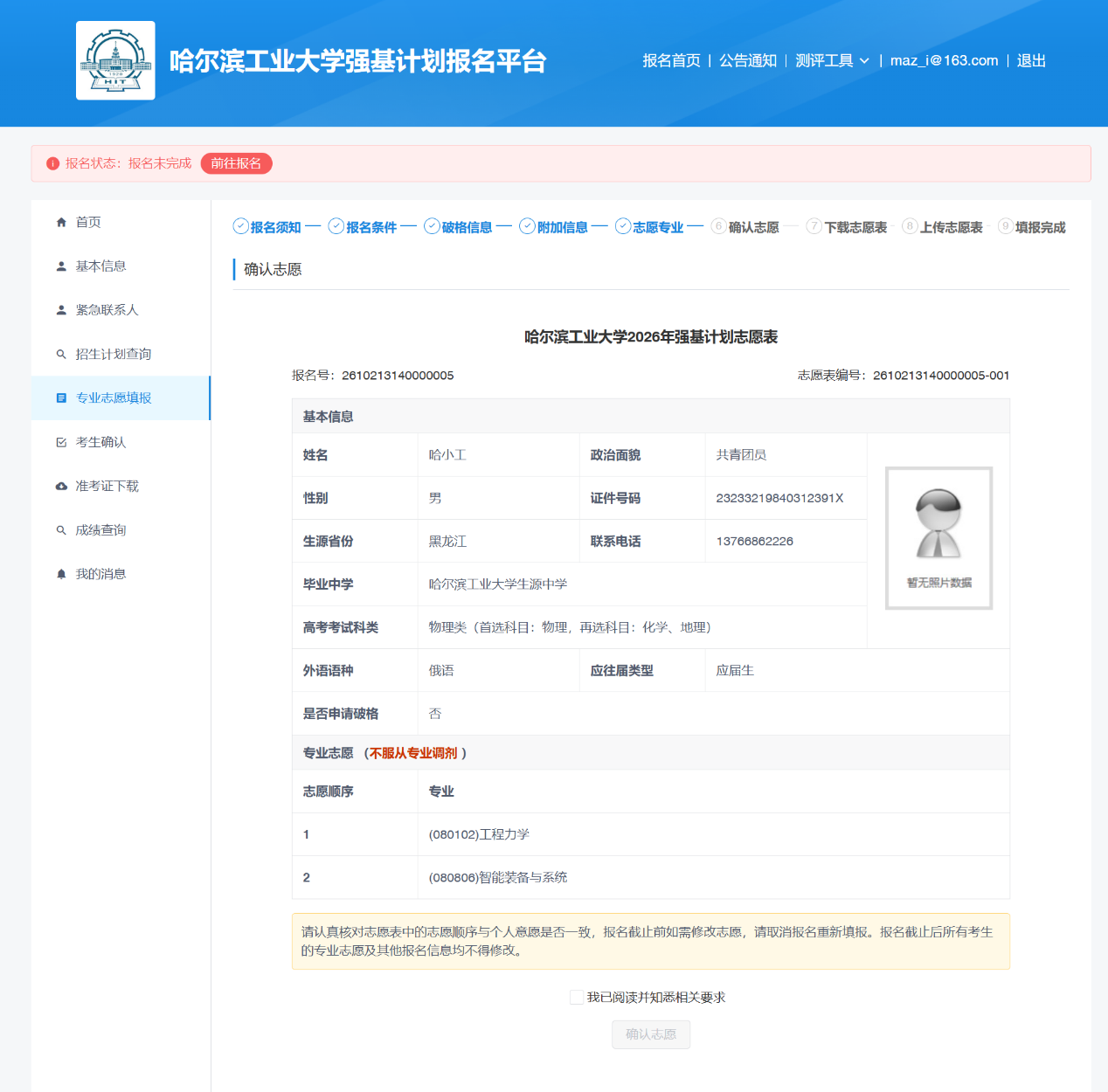The height and width of the screenshot is (1092, 1108).
Task: Click the 退出 logout link
Action: 1031,60
